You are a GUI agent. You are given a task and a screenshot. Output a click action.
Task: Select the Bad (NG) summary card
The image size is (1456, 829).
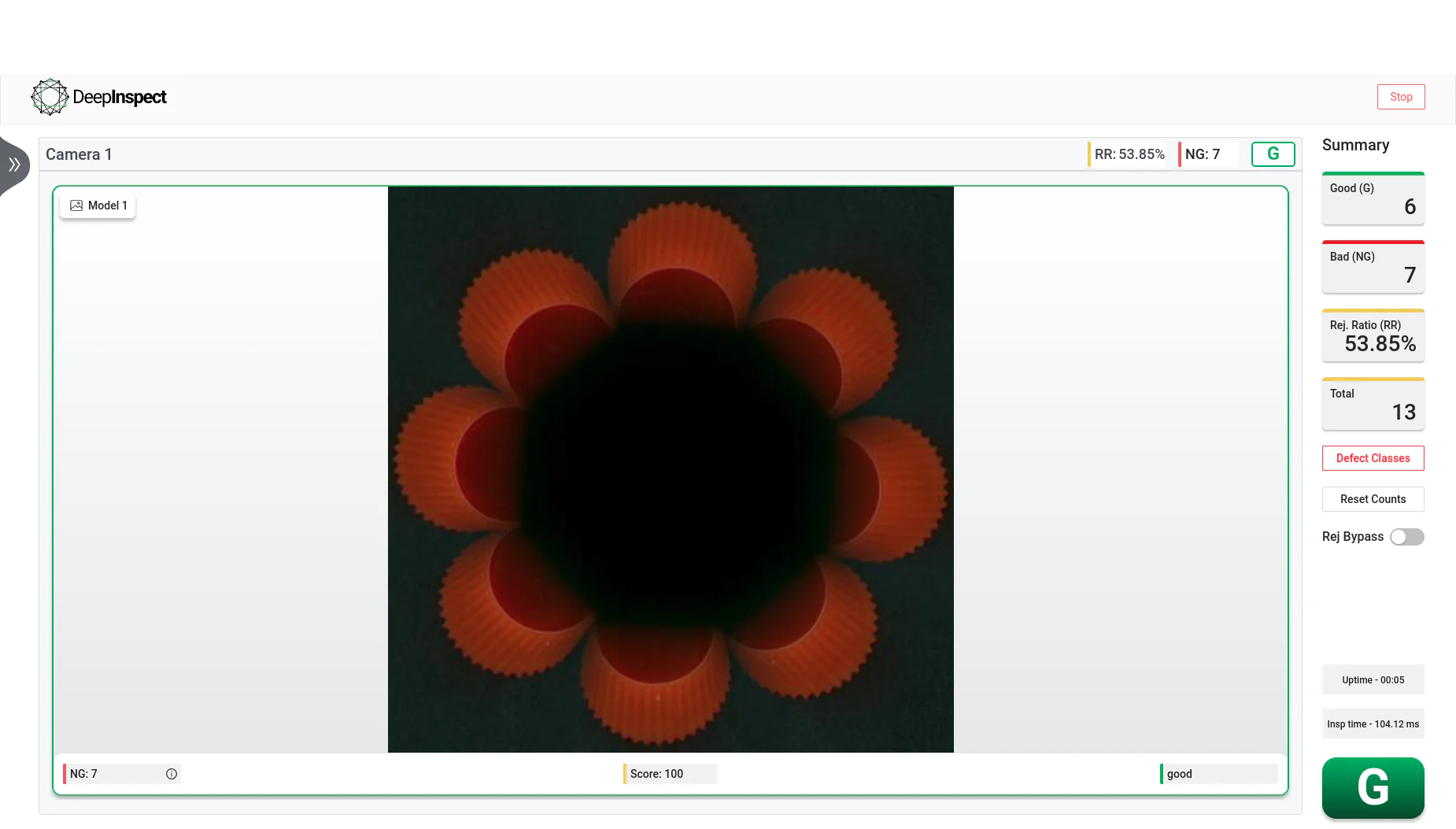(1373, 267)
